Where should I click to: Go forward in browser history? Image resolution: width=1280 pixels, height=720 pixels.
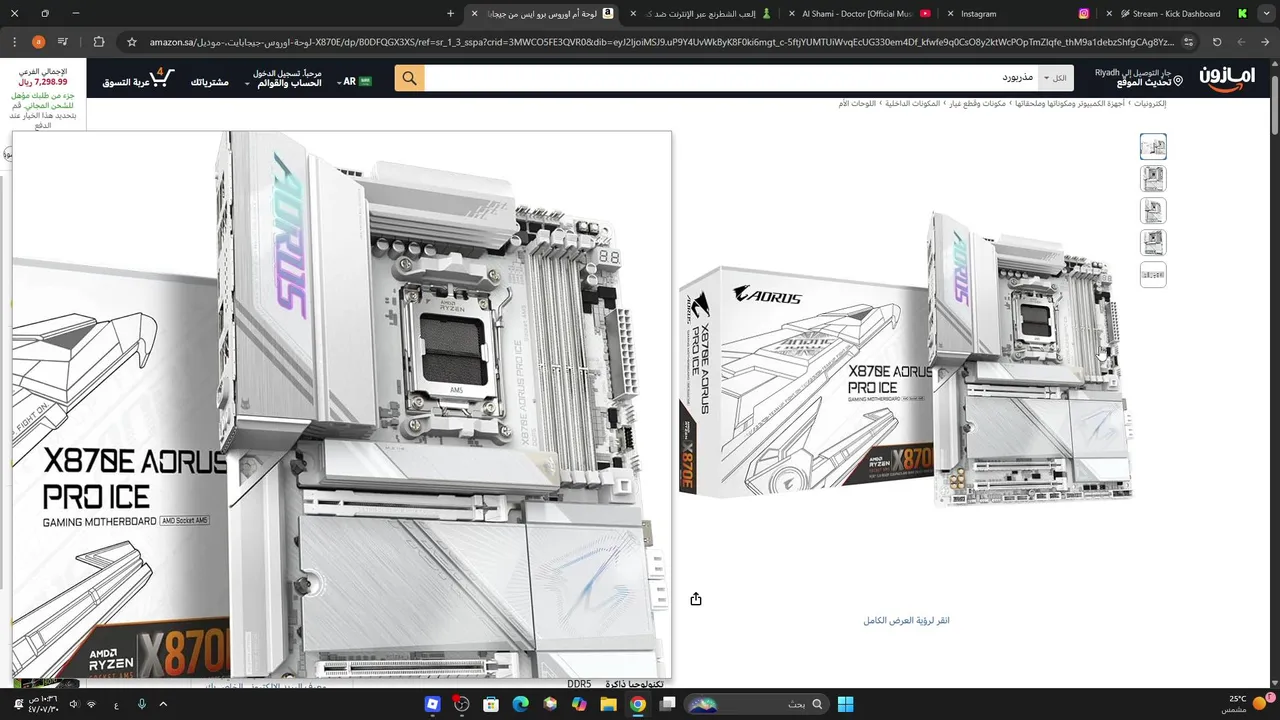[1241, 42]
